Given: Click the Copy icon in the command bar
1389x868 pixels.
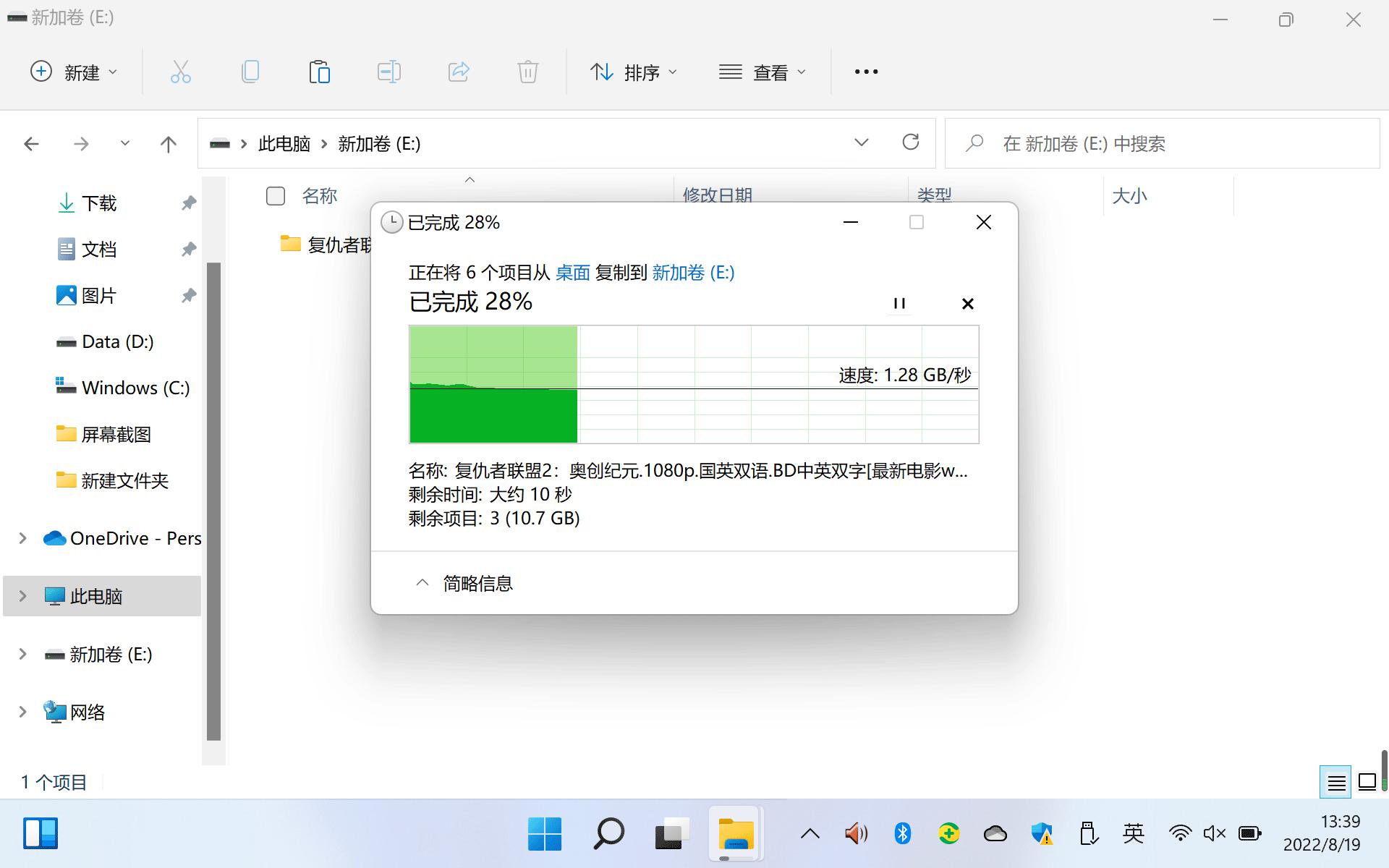Looking at the screenshot, I should [250, 72].
